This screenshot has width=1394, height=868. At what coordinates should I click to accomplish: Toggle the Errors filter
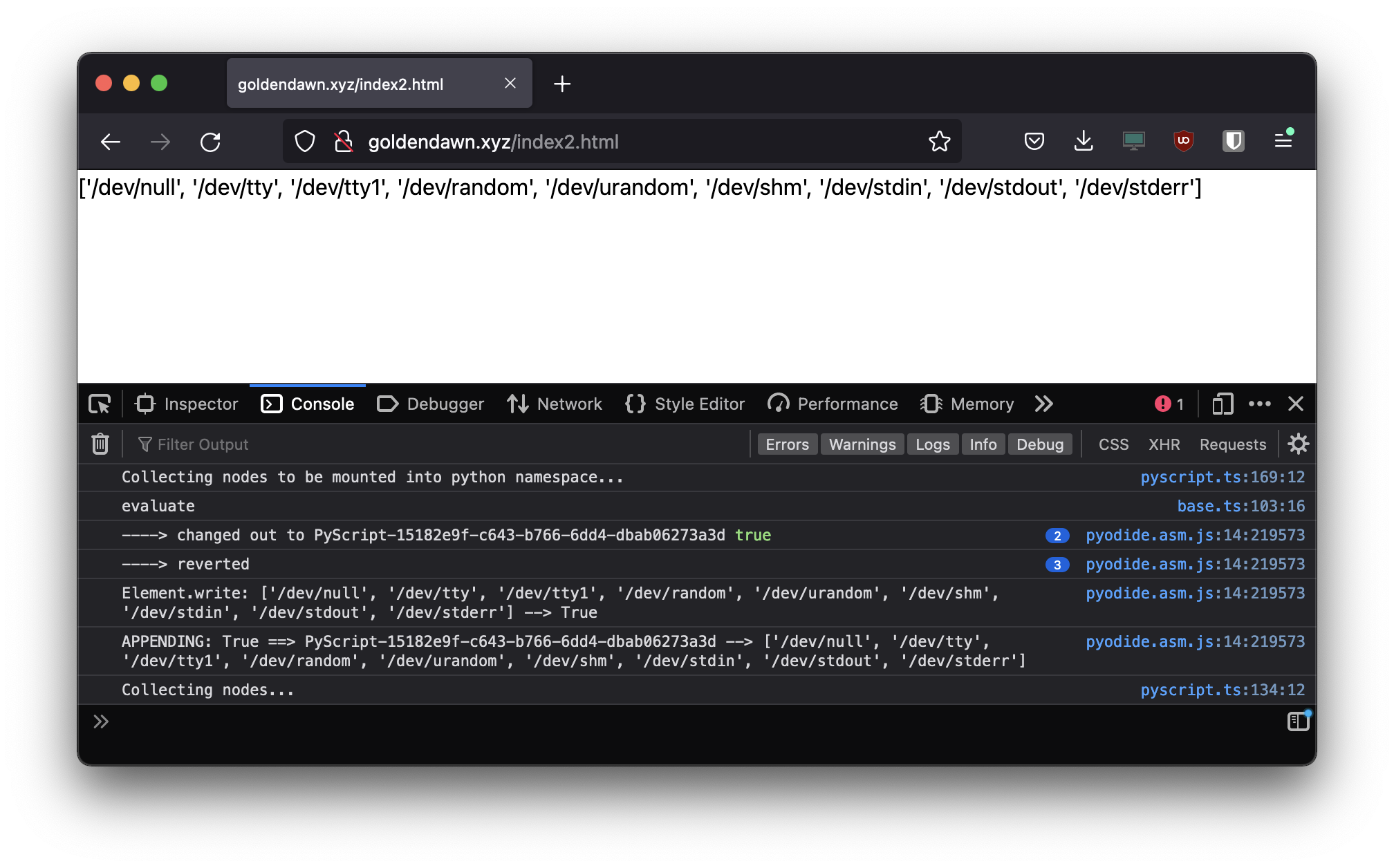[787, 444]
